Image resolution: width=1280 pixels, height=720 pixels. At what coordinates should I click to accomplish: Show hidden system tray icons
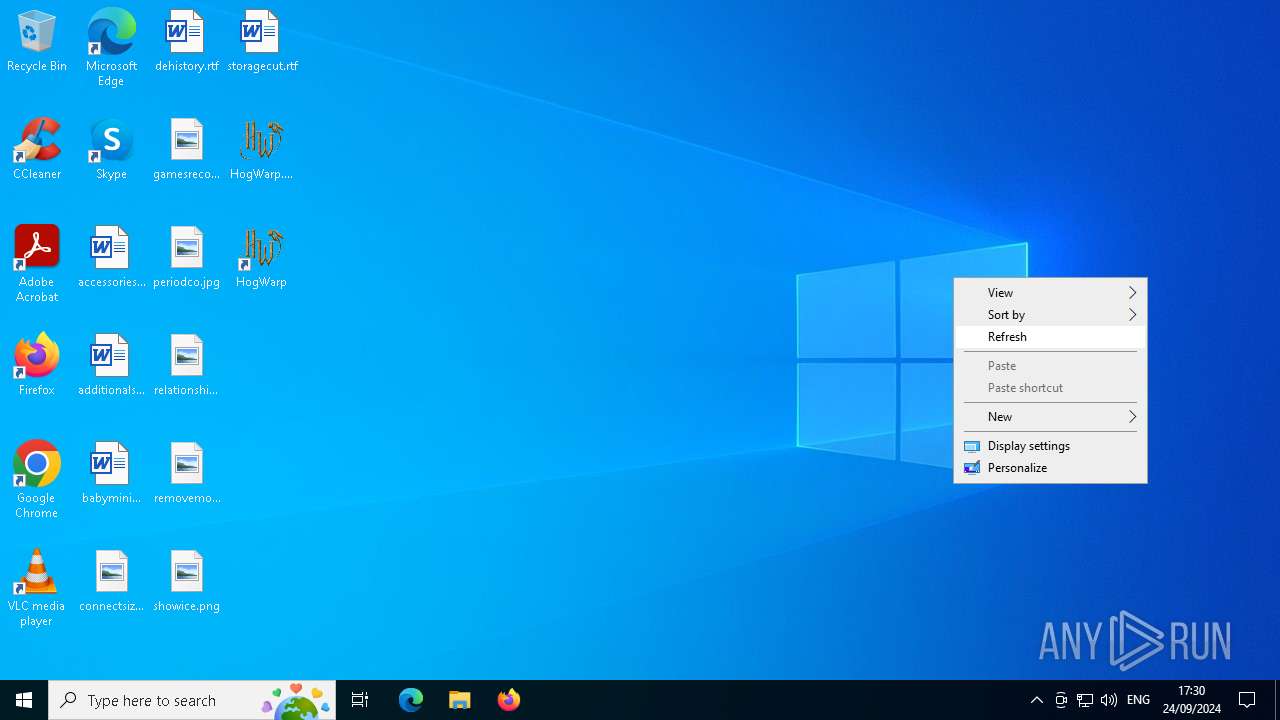pyautogui.click(x=1037, y=700)
